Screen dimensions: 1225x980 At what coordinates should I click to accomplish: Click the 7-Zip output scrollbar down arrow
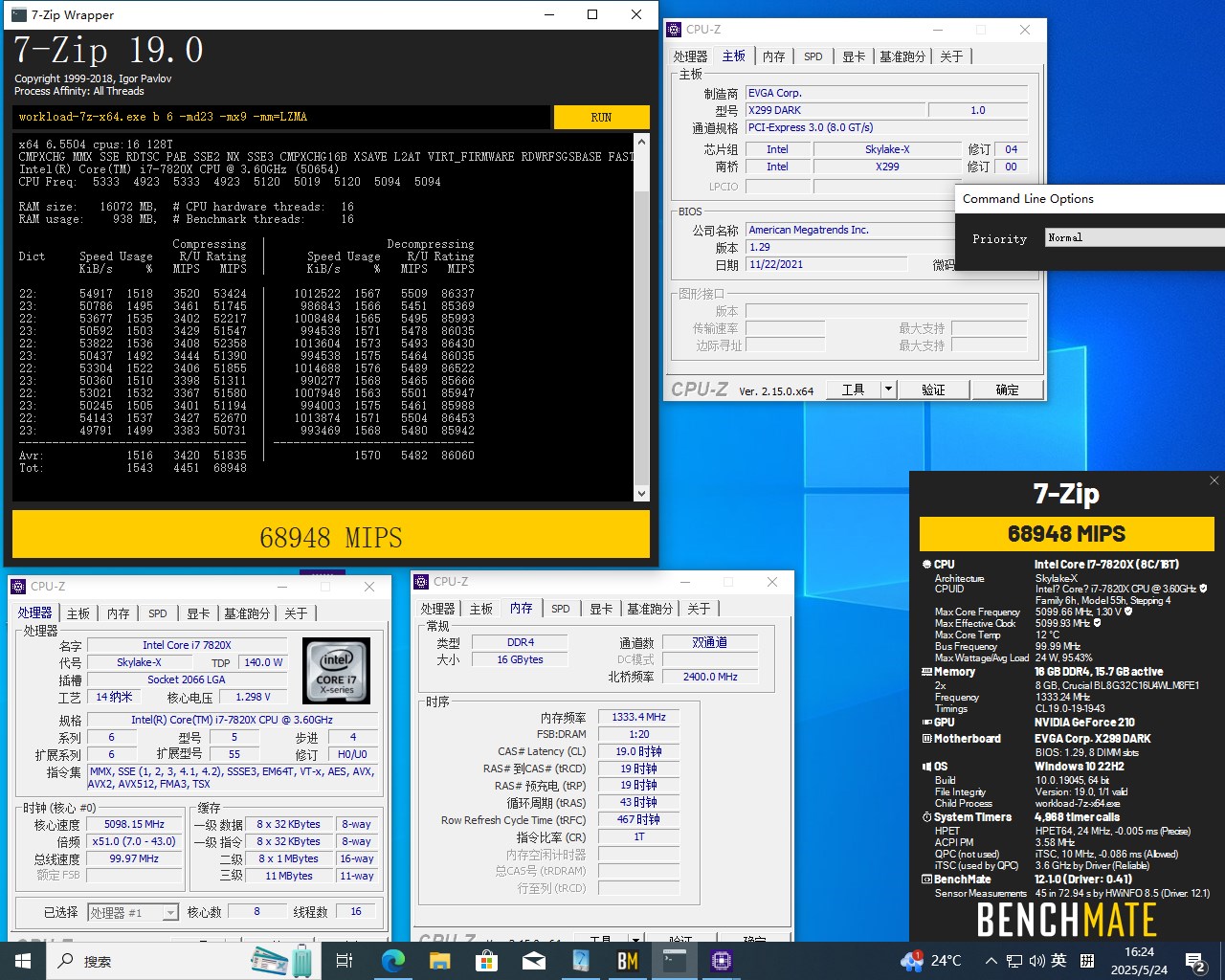point(641,494)
